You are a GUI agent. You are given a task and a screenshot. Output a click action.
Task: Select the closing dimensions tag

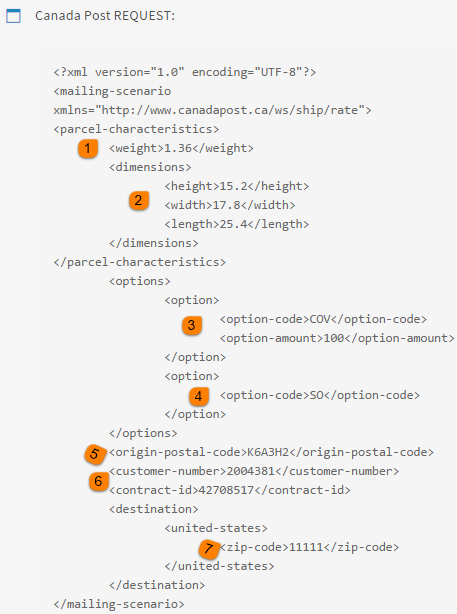tap(154, 243)
